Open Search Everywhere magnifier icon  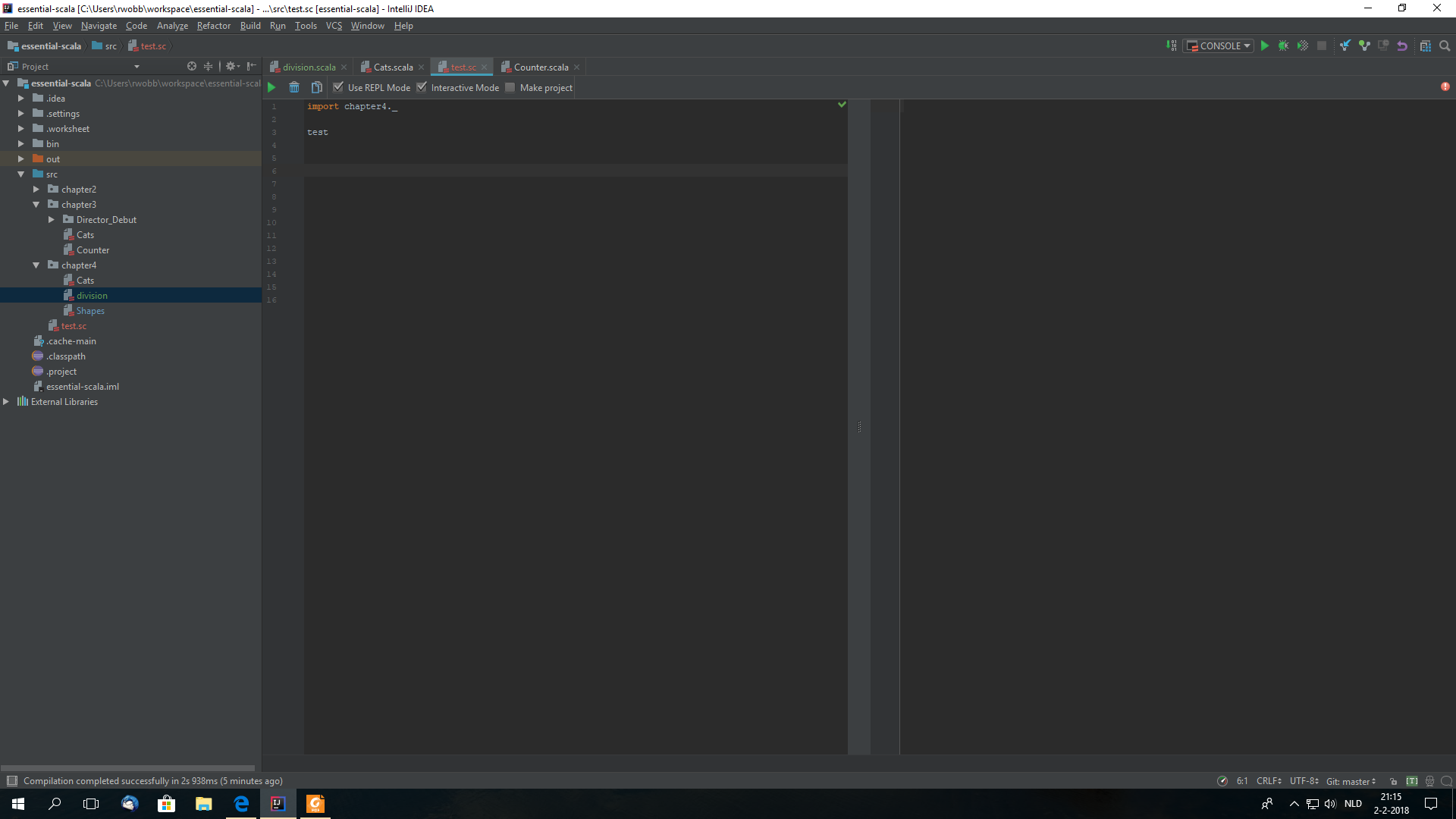click(1445, 45)
